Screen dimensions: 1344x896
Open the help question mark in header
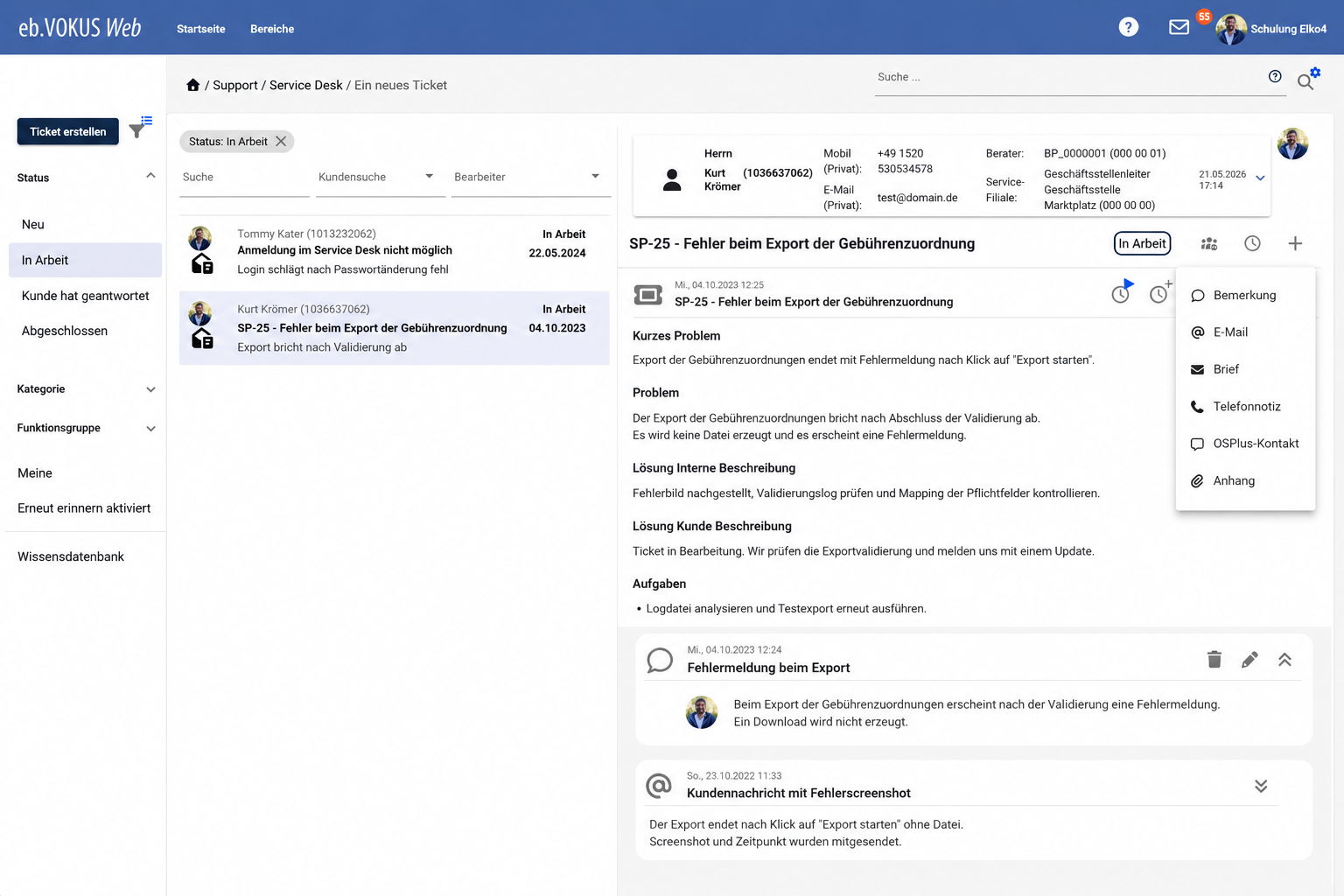(x=1129, y=27)
